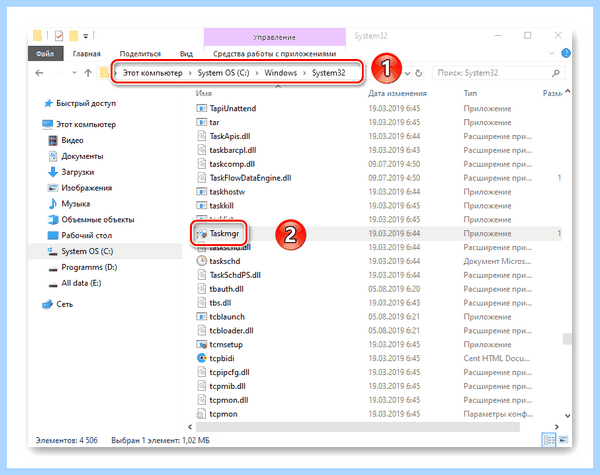
Task: Switch to the Поделиться tab
Action: tap(140, 54)
